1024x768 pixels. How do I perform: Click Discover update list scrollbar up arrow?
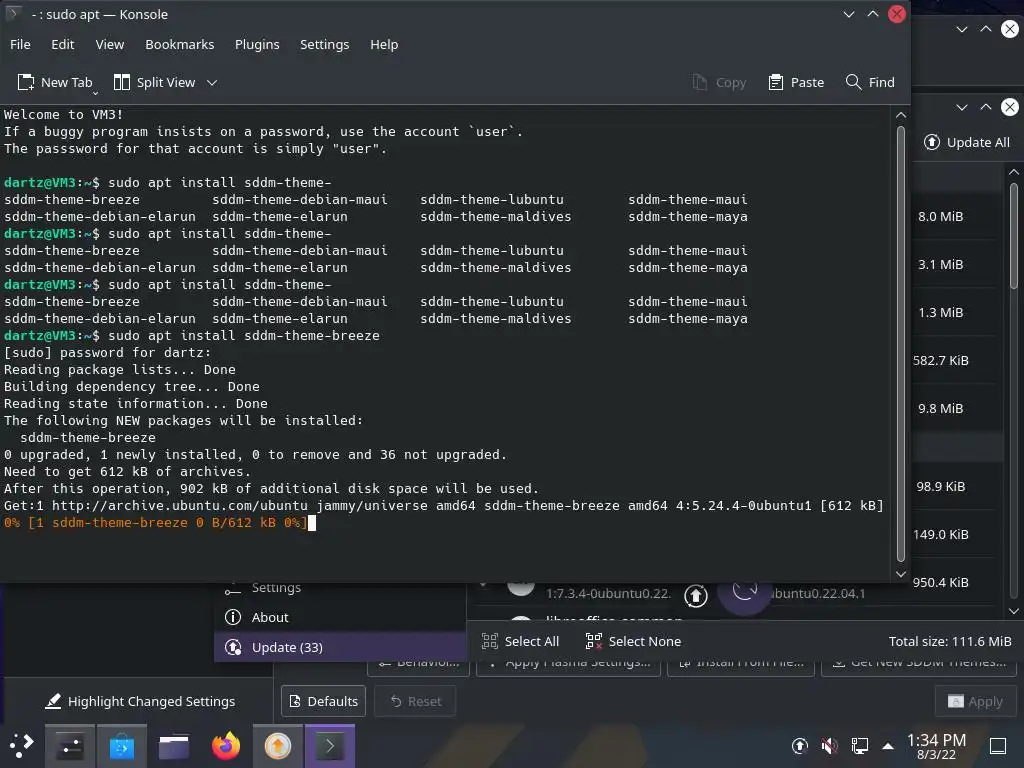click(x=1014, y=172)
